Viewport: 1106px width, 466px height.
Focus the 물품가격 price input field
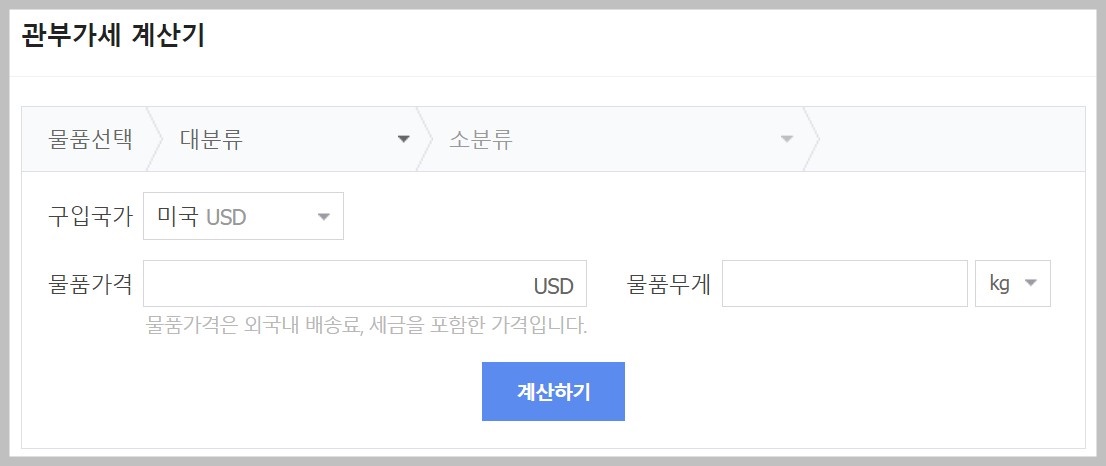click(x=335, y=284)
